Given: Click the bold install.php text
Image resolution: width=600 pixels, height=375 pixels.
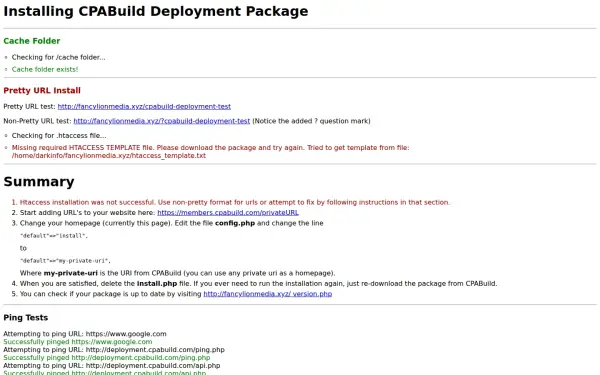Looking at the screenshot, I should click(157, 284).
